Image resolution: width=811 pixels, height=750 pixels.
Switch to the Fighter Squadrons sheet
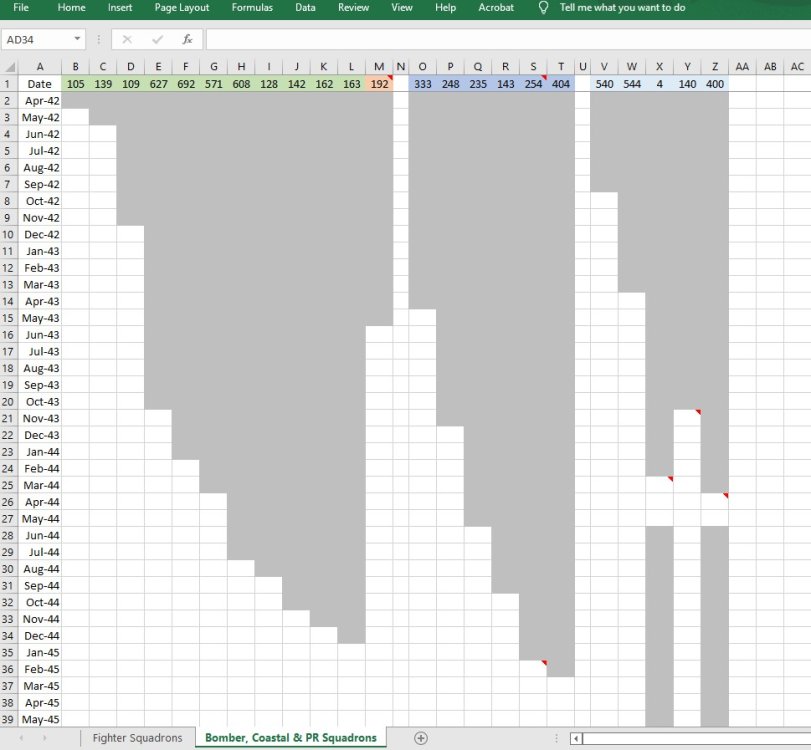point(137,738)
